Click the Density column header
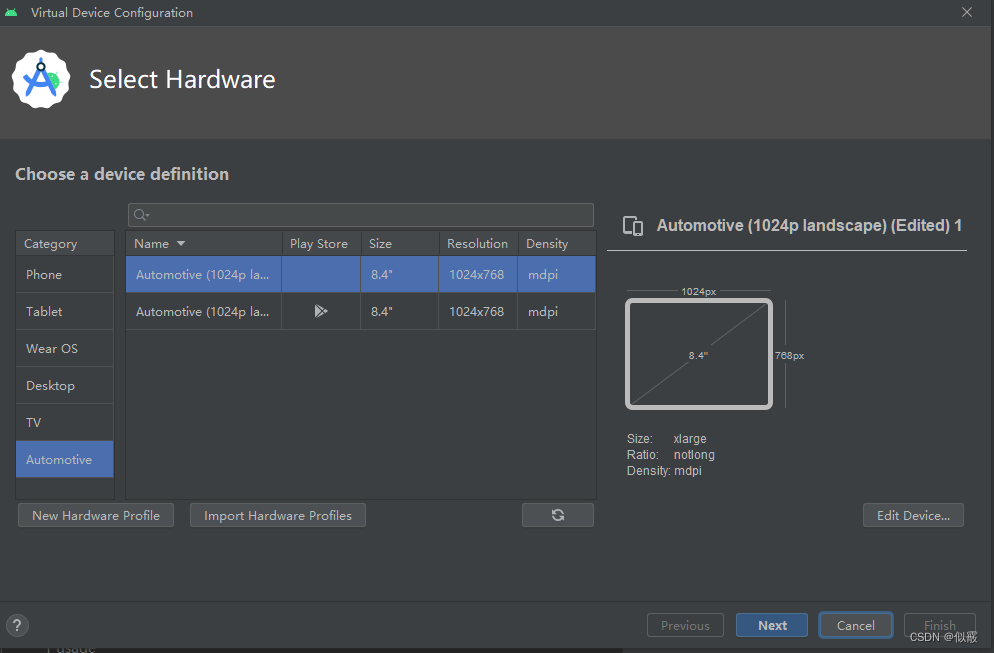This screenshot has width=994, height=653. 557,243
